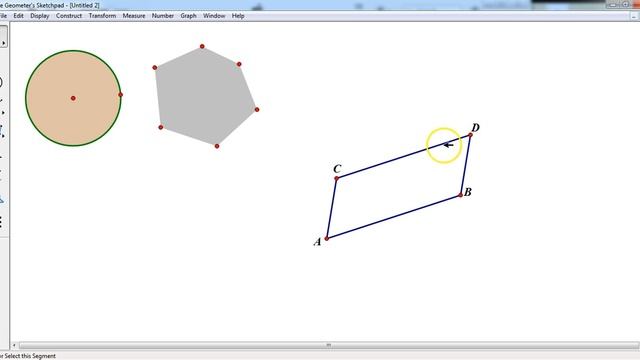Click the label 'C' above the point
The height and width of the screenshot is (360, 640).
(337, 169)
